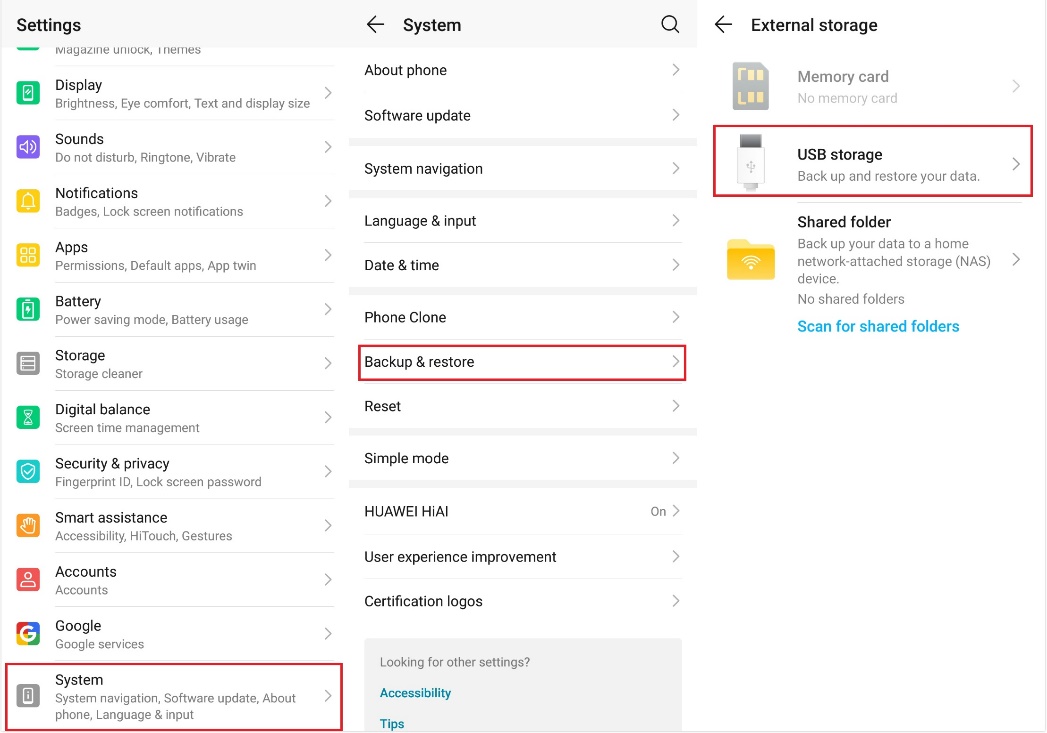Viewport: 1047px width, 733px height.
Task: Click the Digital balance hourglass icon
Action: (x=27, y=416)
